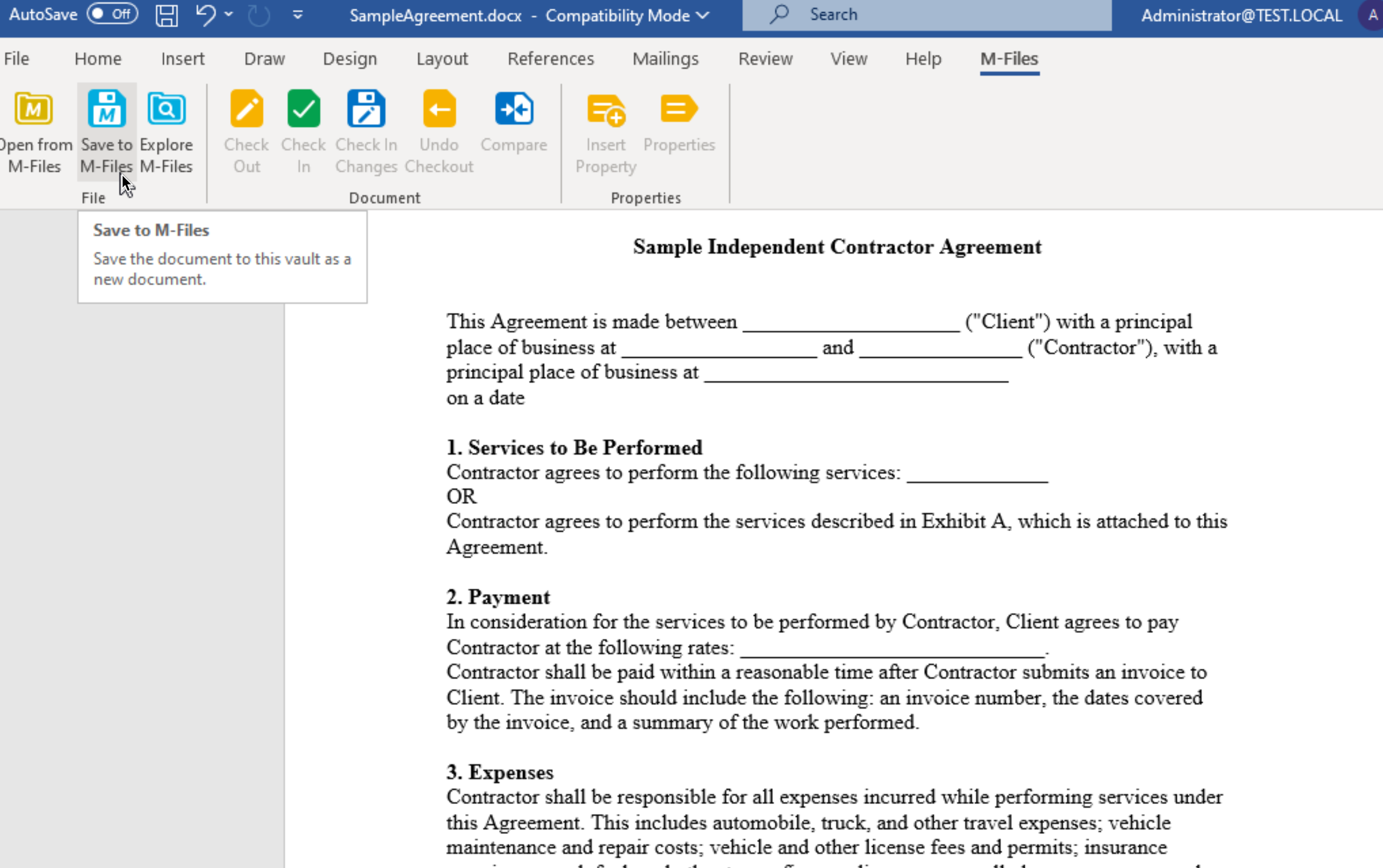Image resolution: width=1383 pixels, height=868 pixels.
Task: Click the text line 'on a date'
Action: coord(486,398)
